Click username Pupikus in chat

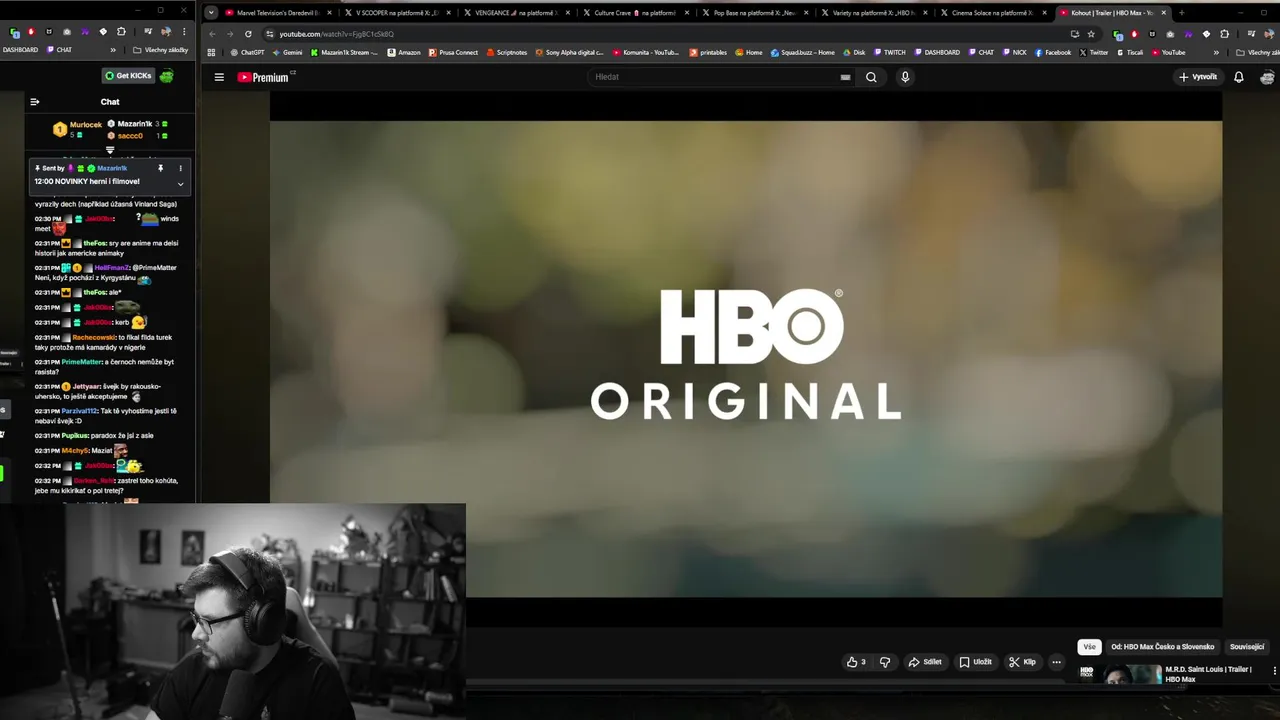coord(75,436)
